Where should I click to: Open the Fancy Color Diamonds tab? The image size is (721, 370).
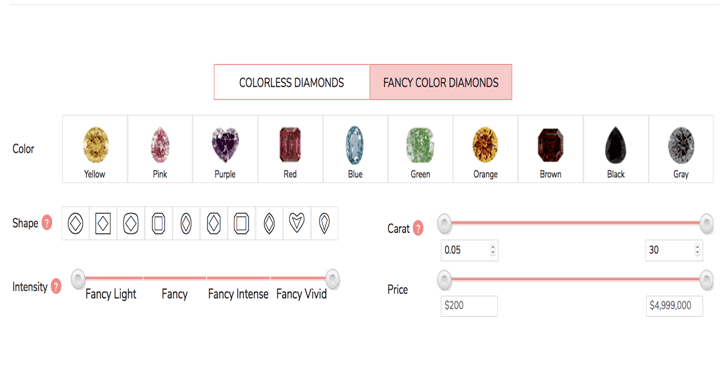[441, 82]
